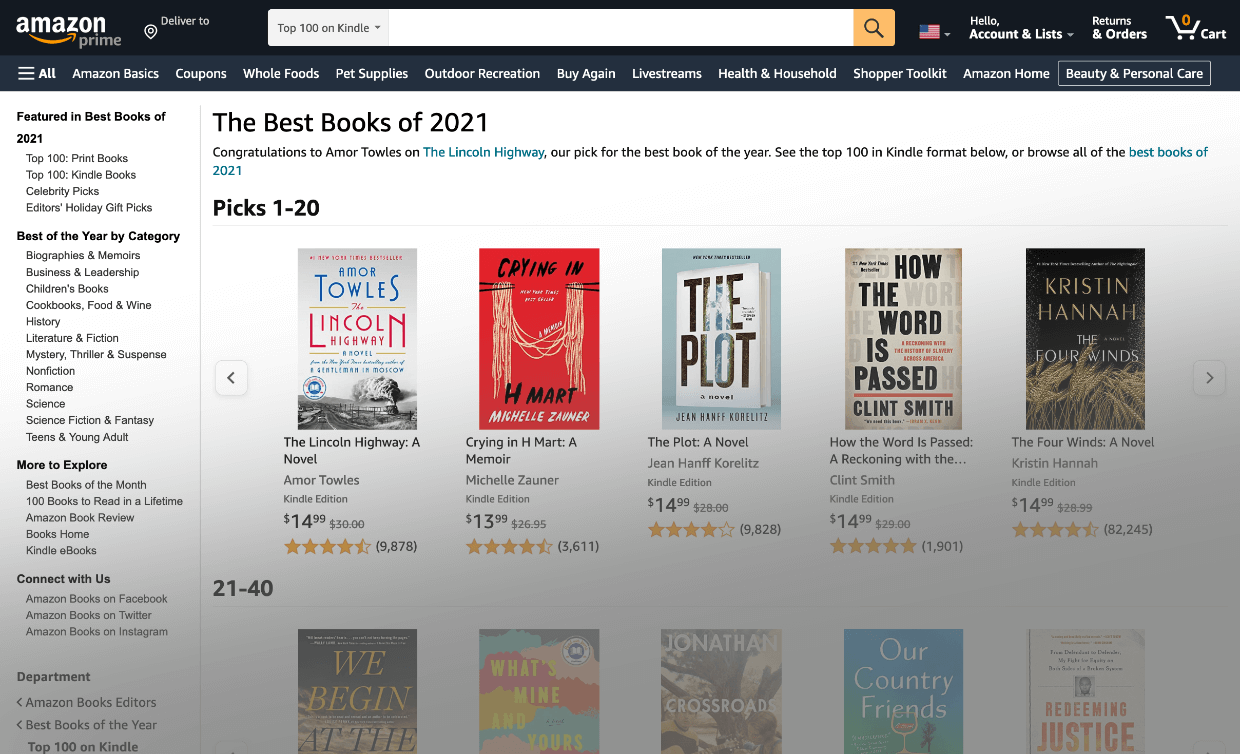Open the Top 100 on Kindle search category dropdown
The height and width of the screenshot is (754, 1240).
point(328,27)
